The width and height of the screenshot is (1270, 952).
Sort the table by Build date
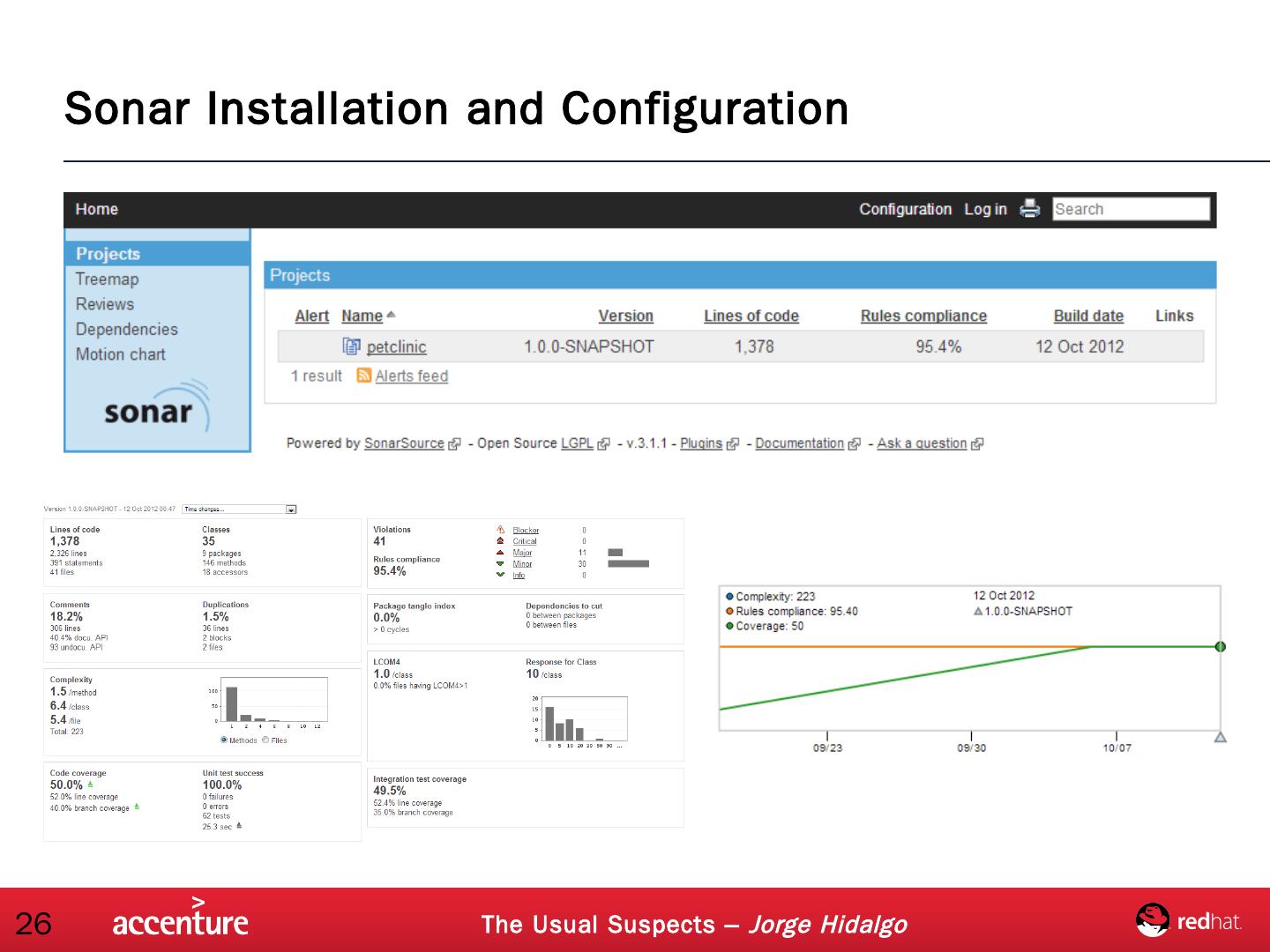pyautogui.click(x=1088, y=316)
